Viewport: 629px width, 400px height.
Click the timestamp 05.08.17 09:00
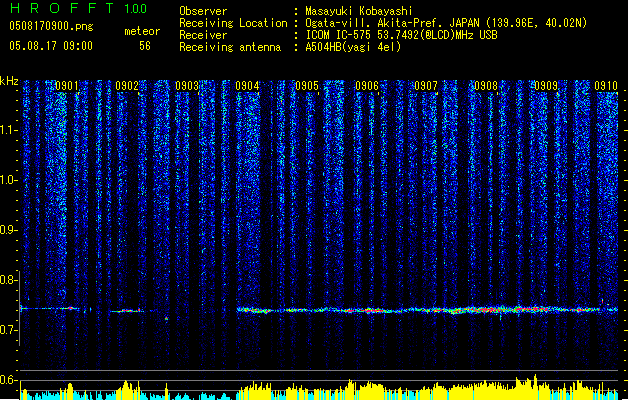click(51, 46)
